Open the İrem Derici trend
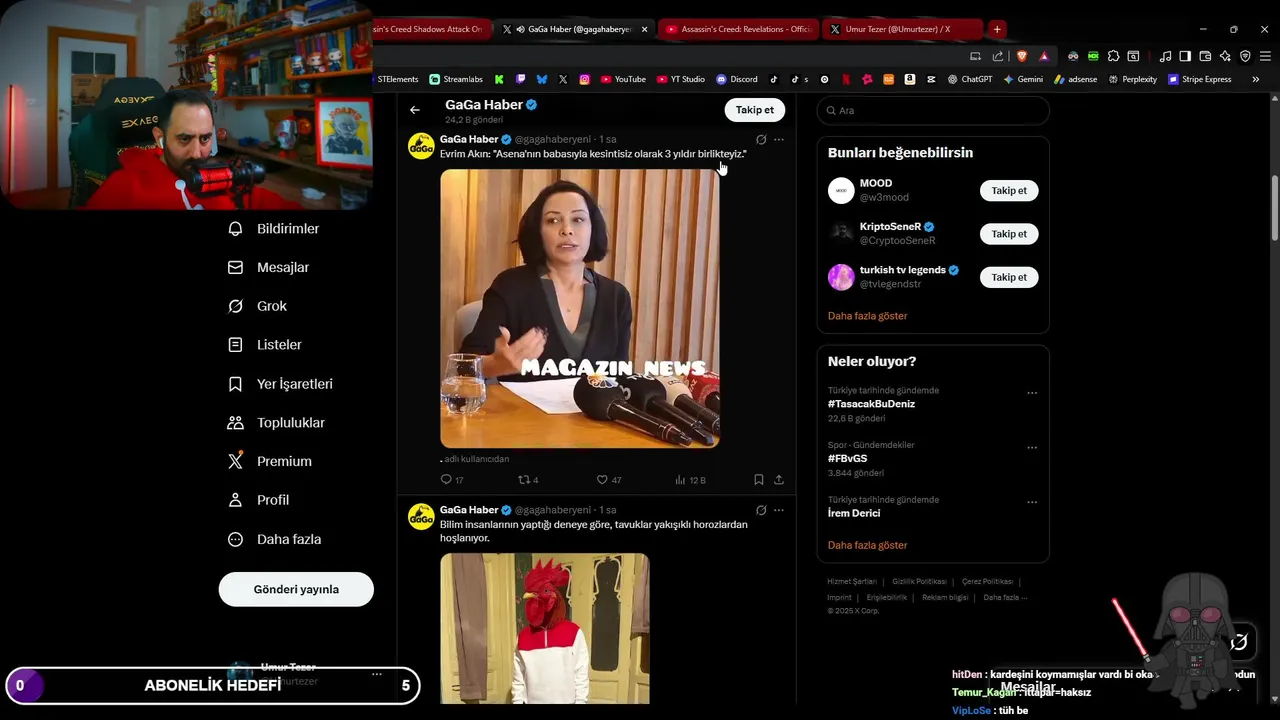 coord(854,513)
